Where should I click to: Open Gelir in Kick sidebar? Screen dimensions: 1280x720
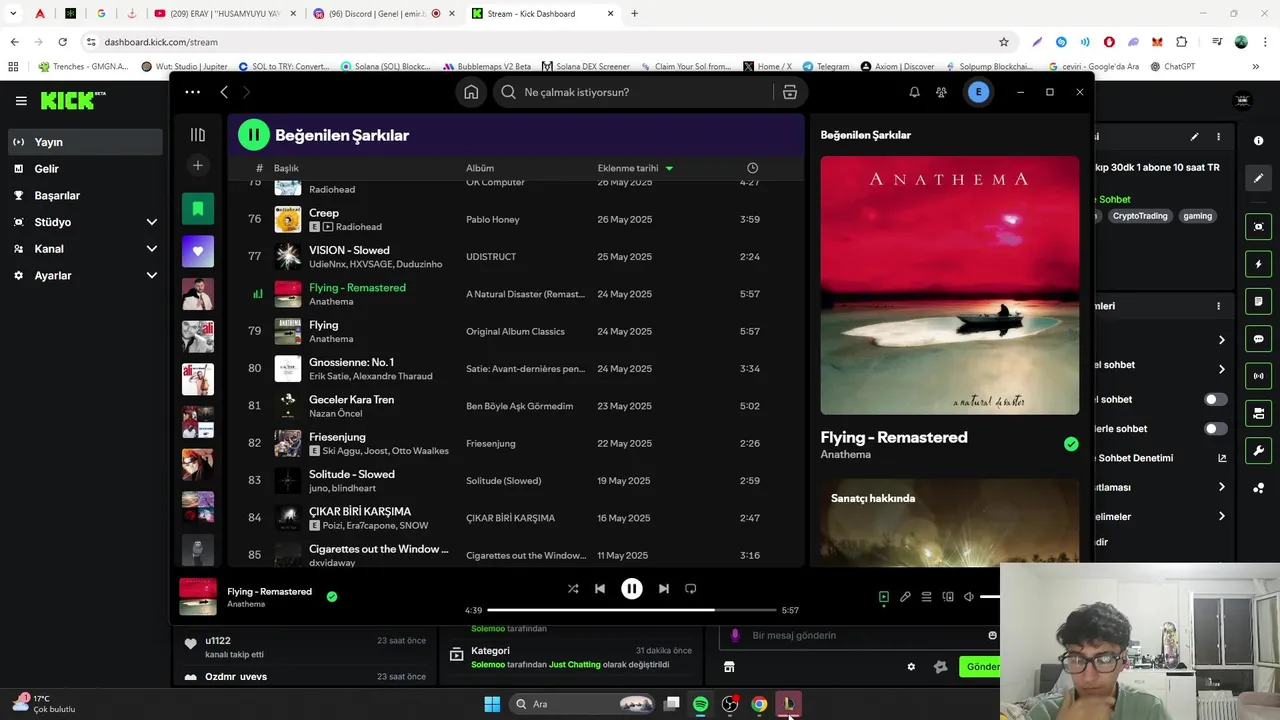(x=85, y=169)
